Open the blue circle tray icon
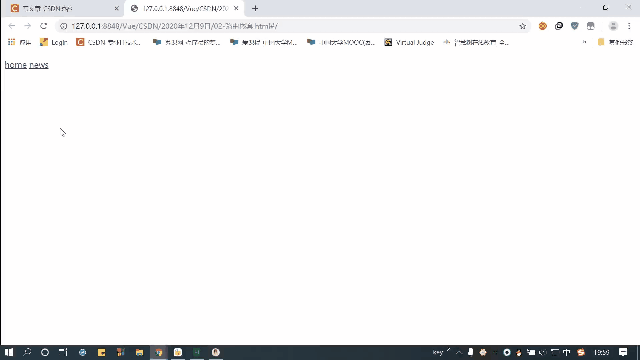This screenshot has width=640, height=360. coord(507,352)
